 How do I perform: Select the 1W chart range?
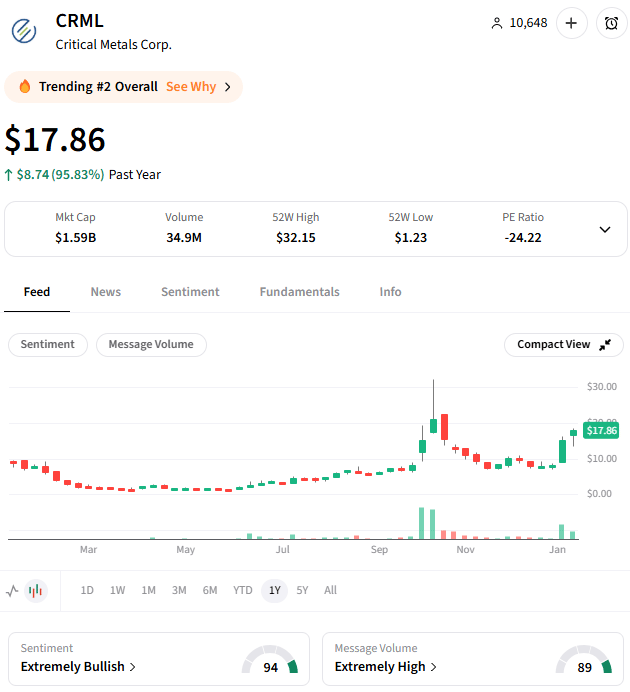click(x=117, y=590)
